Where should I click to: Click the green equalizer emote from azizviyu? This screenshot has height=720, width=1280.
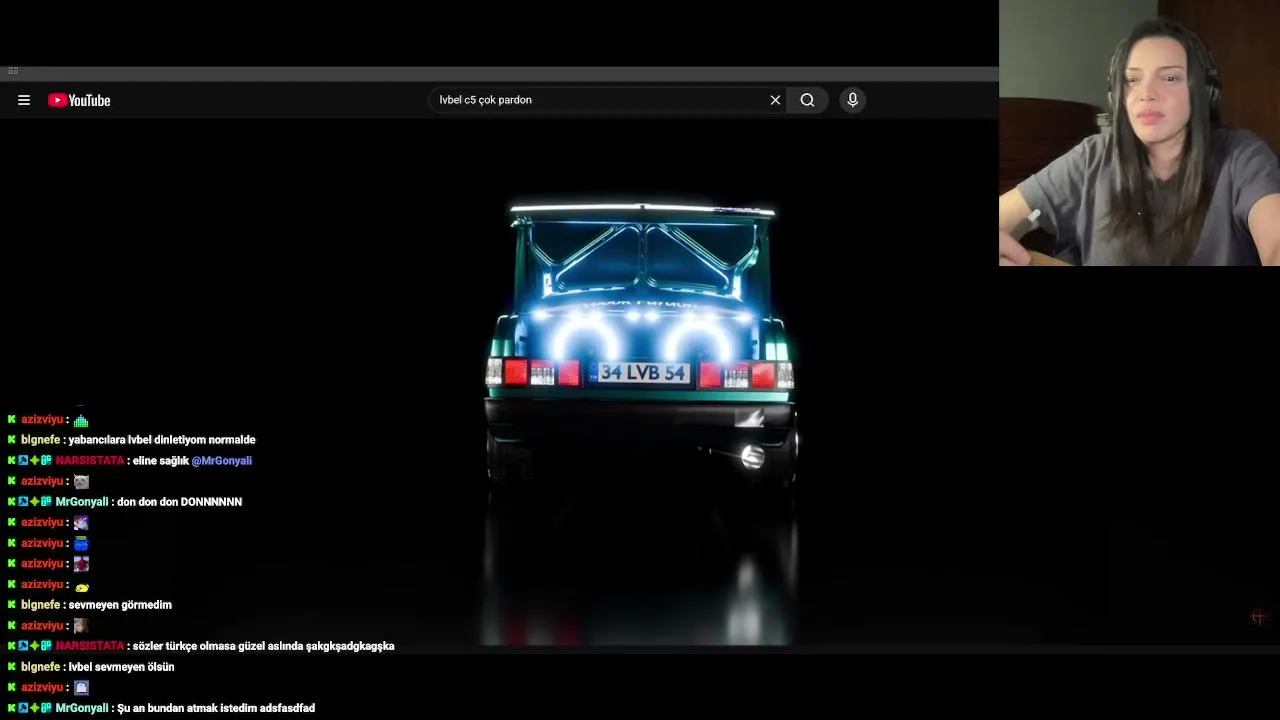pos(81,420)
